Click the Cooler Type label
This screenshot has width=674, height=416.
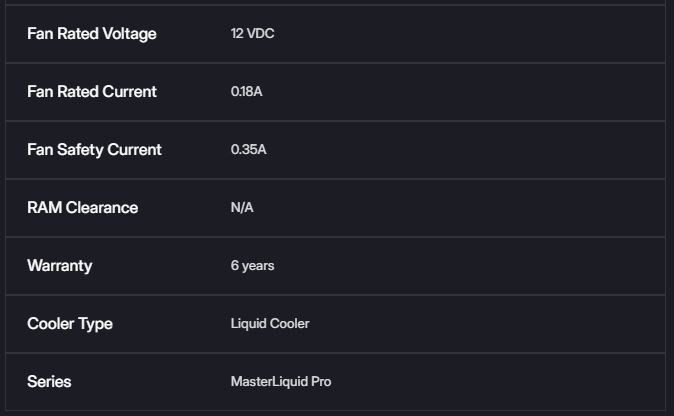tap(70, 324)
